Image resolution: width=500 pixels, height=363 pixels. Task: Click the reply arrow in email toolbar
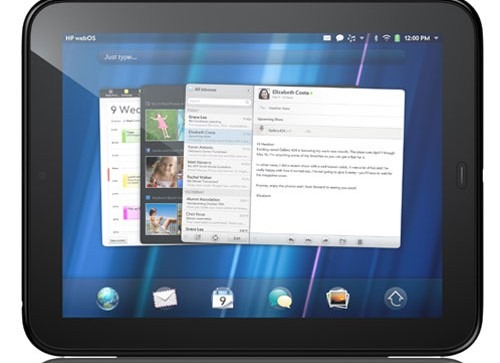tap(291, 240)
